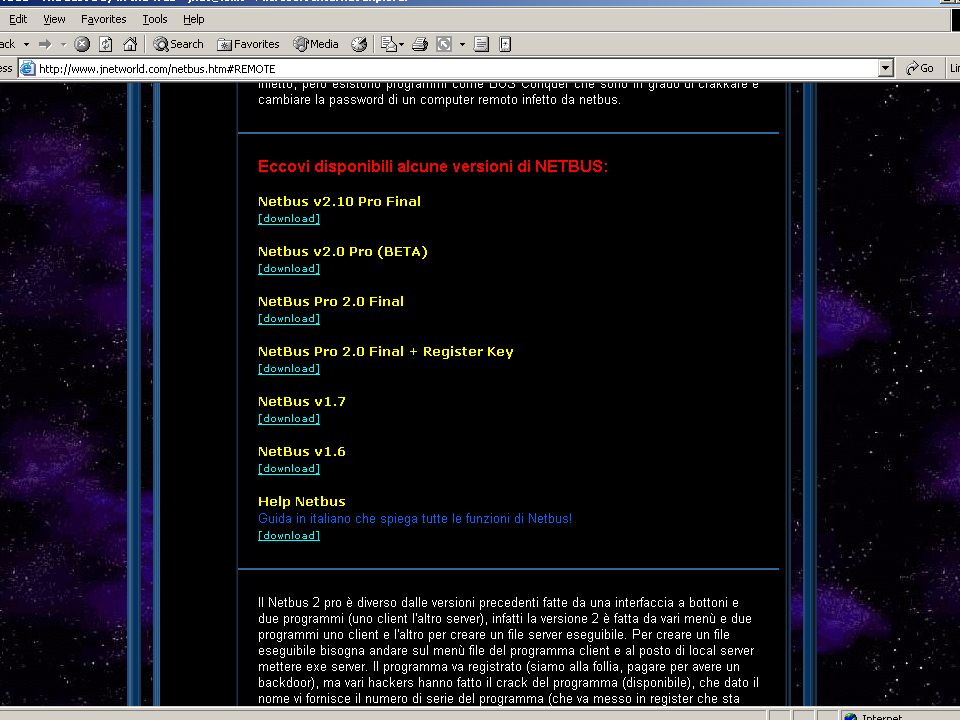The height and width of the screenshot is (720, 960).
Task: Open dropdown arrow beside gray resize icon
Action: 462,44
